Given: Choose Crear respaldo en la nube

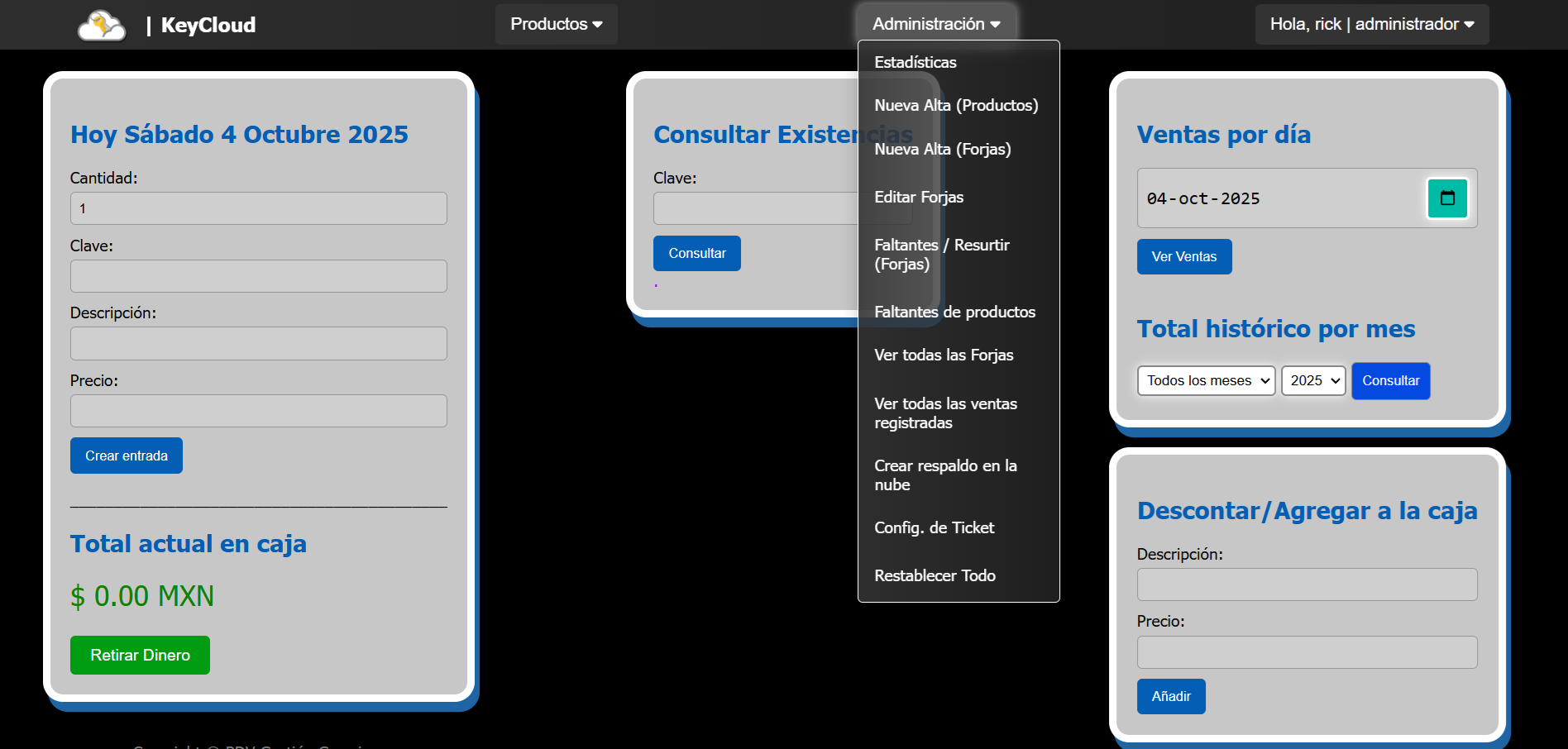Looking at the screenshot, I should [x=945, y=475].
